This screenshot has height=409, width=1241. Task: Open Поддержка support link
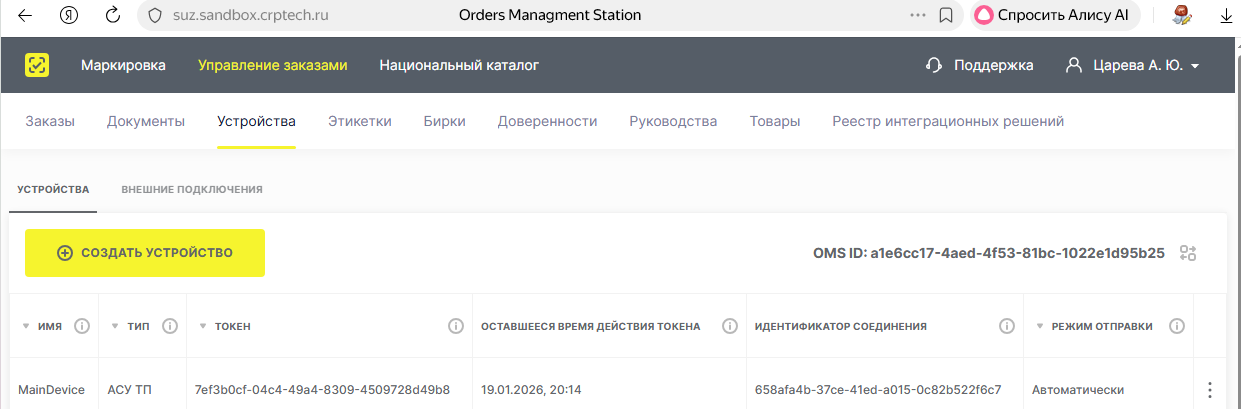(x=980, y=65)
